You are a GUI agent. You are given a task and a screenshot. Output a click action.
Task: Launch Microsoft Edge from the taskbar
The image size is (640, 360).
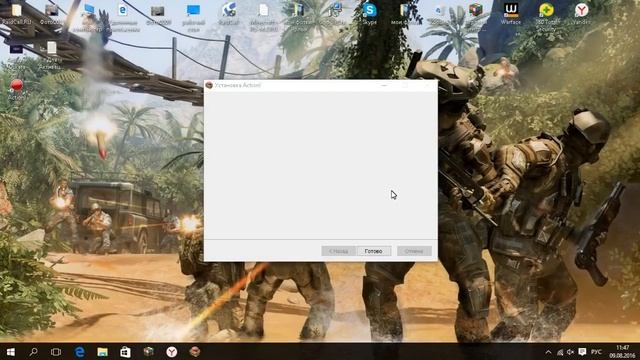[79, 352]
